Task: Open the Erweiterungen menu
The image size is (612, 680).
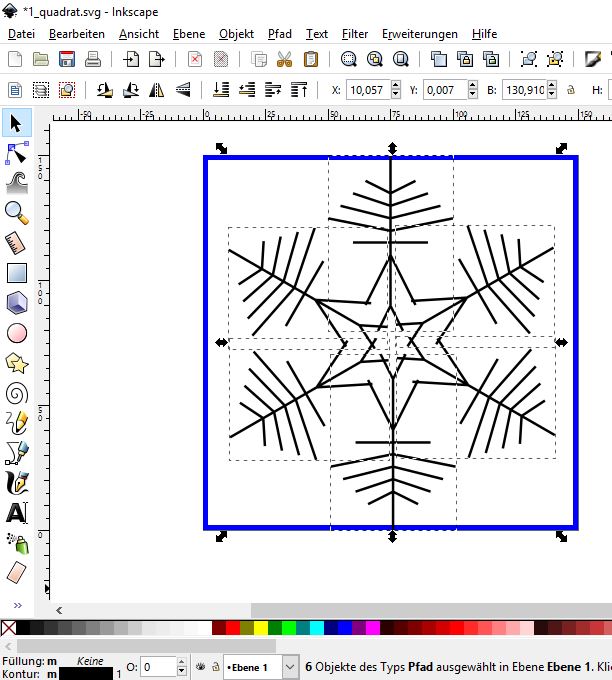Action: click(419, 34)
